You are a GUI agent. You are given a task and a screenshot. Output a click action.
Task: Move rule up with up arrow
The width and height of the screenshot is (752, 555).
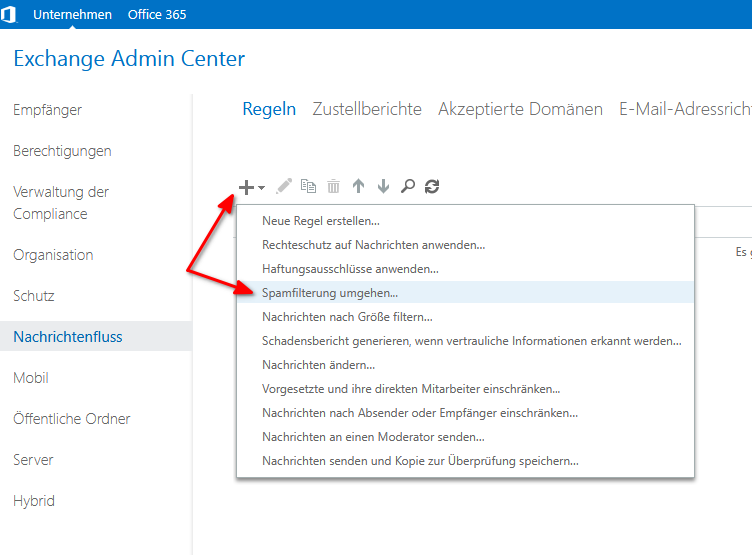click(x=358, y=187)
